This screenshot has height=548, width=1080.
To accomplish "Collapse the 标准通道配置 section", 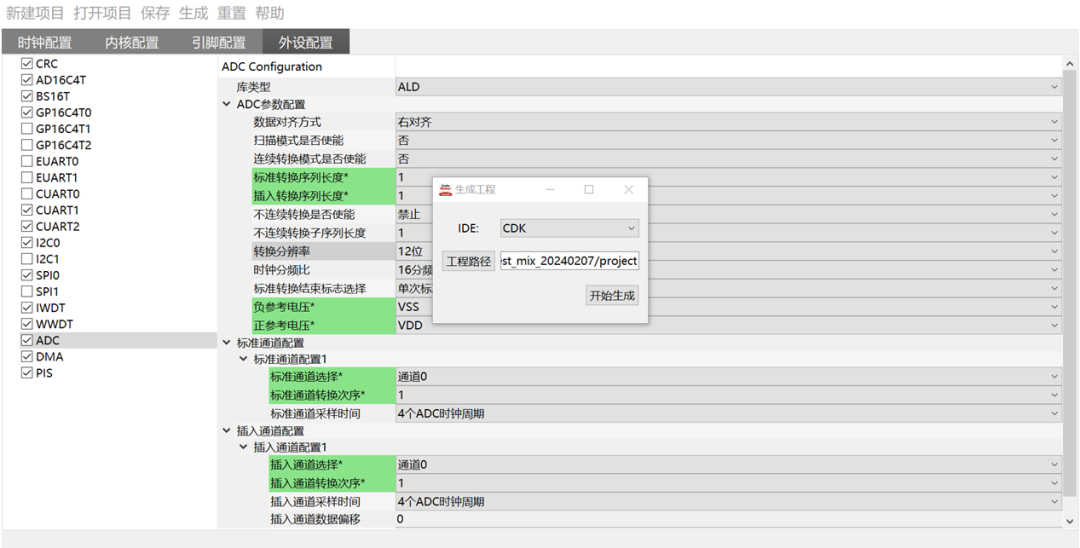I will (x=227, y=342).
